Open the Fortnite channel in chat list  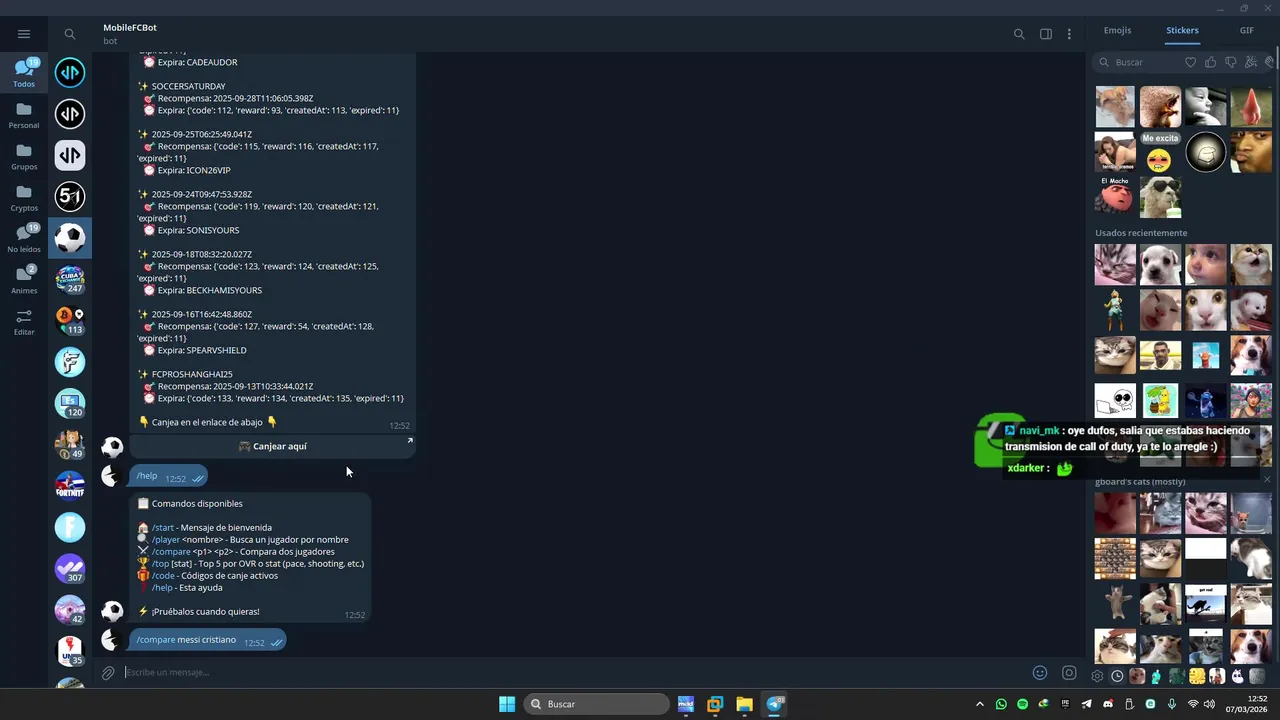(70, 485)
